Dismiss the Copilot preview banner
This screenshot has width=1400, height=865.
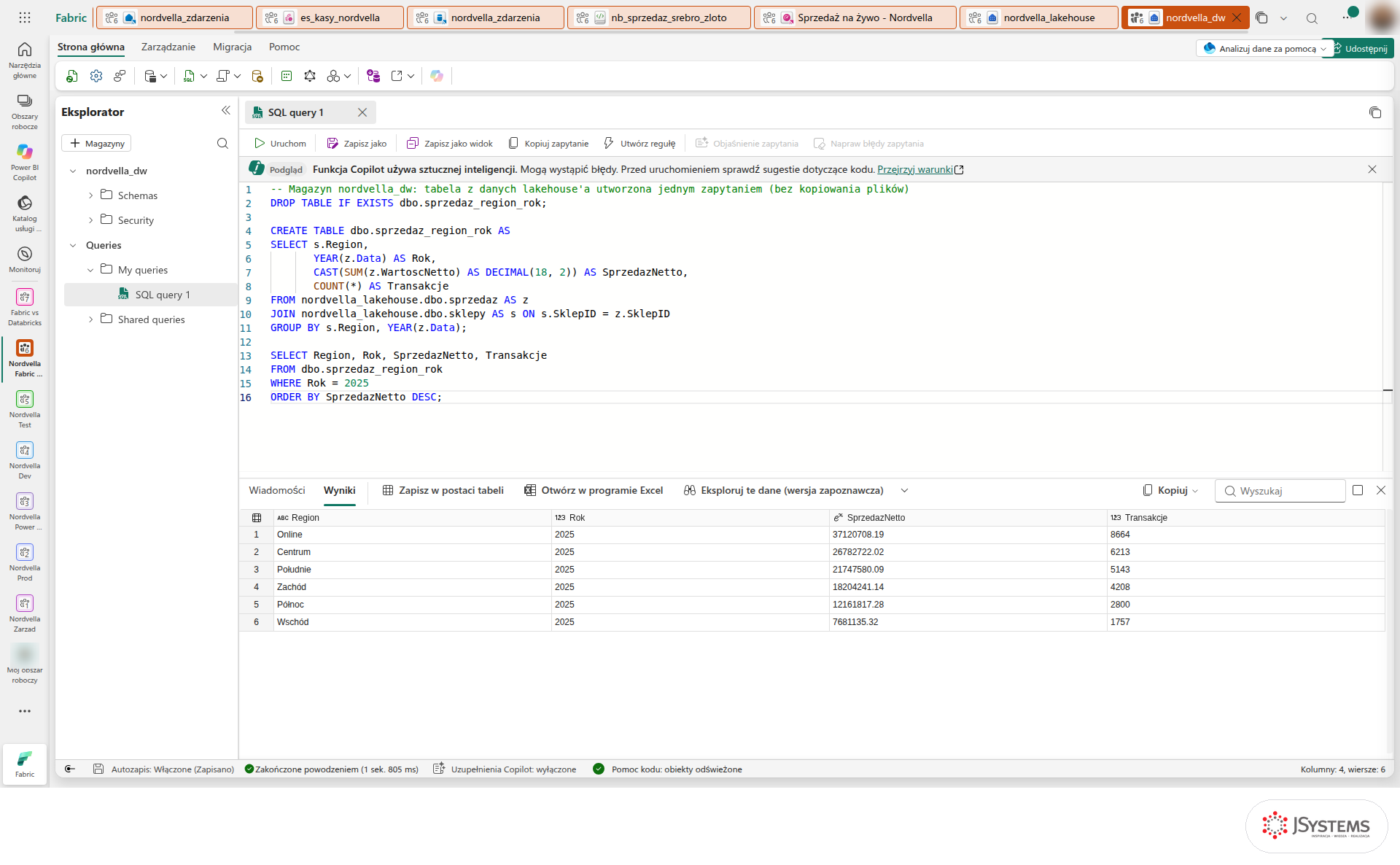[1372, 169]
